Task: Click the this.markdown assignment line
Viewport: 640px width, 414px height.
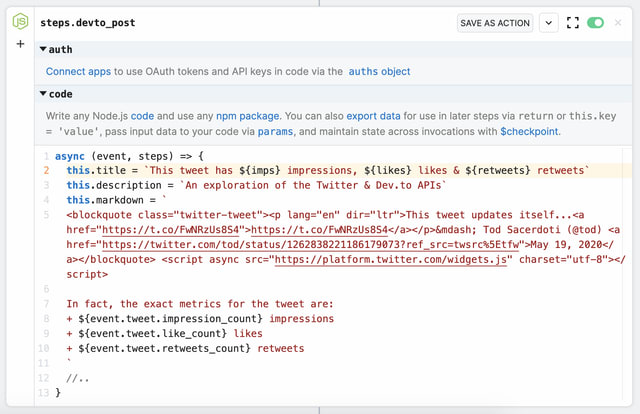Action: 117,200
